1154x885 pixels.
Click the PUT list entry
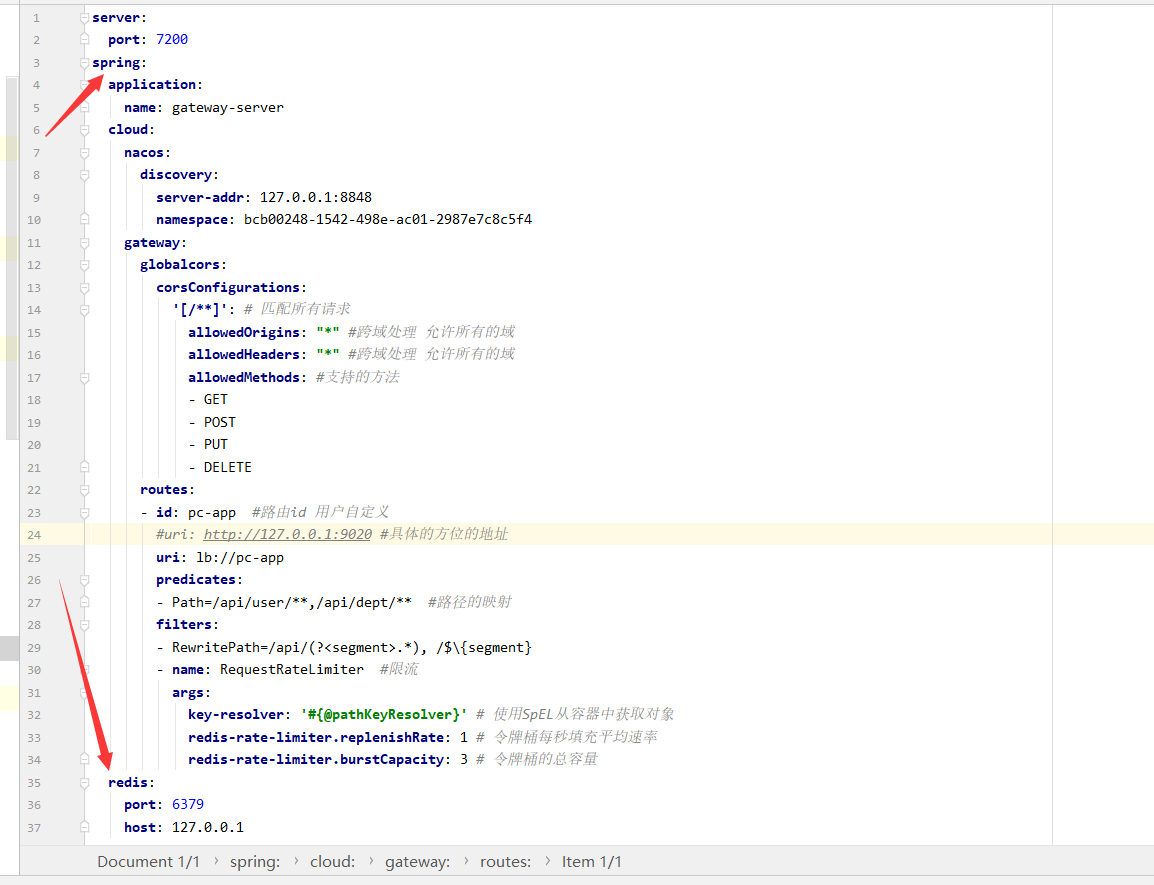pyautogui.click(x=216, y=444)
